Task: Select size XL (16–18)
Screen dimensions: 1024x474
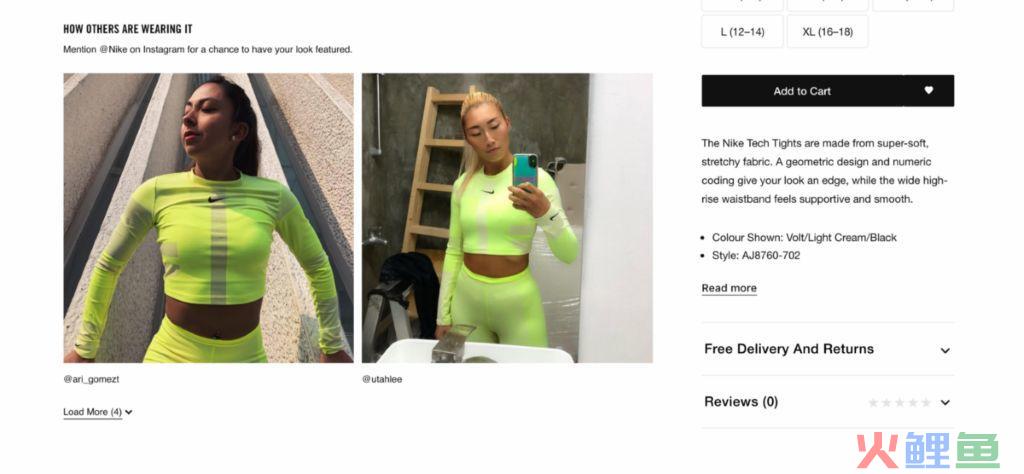Action: [x=827, y=31]
